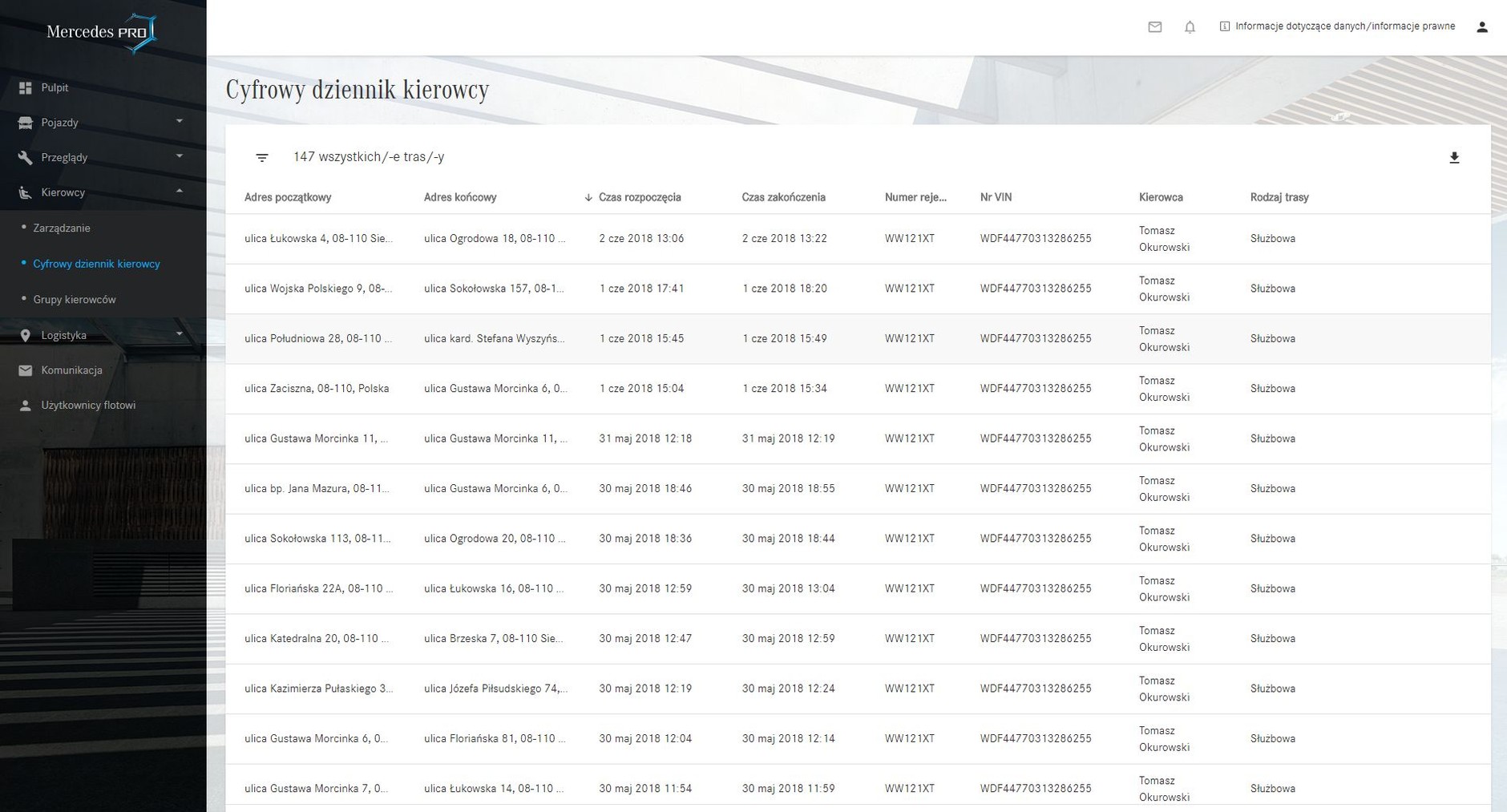Open Pulpit dashboard icon in sidebar
1507x812 pixels.
coord(26,88)
